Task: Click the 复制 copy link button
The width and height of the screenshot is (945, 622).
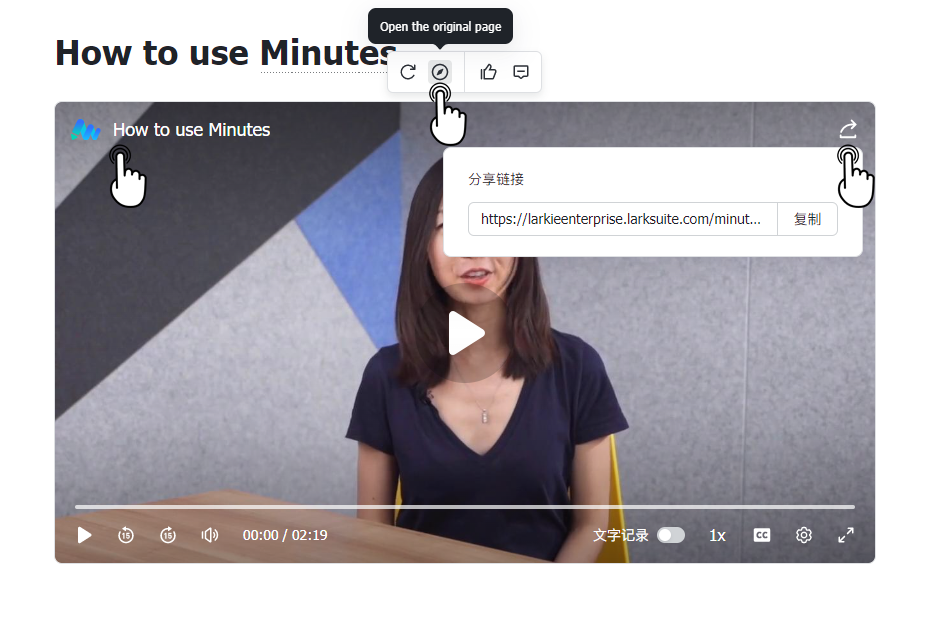Action: click(x=807, y=219)
